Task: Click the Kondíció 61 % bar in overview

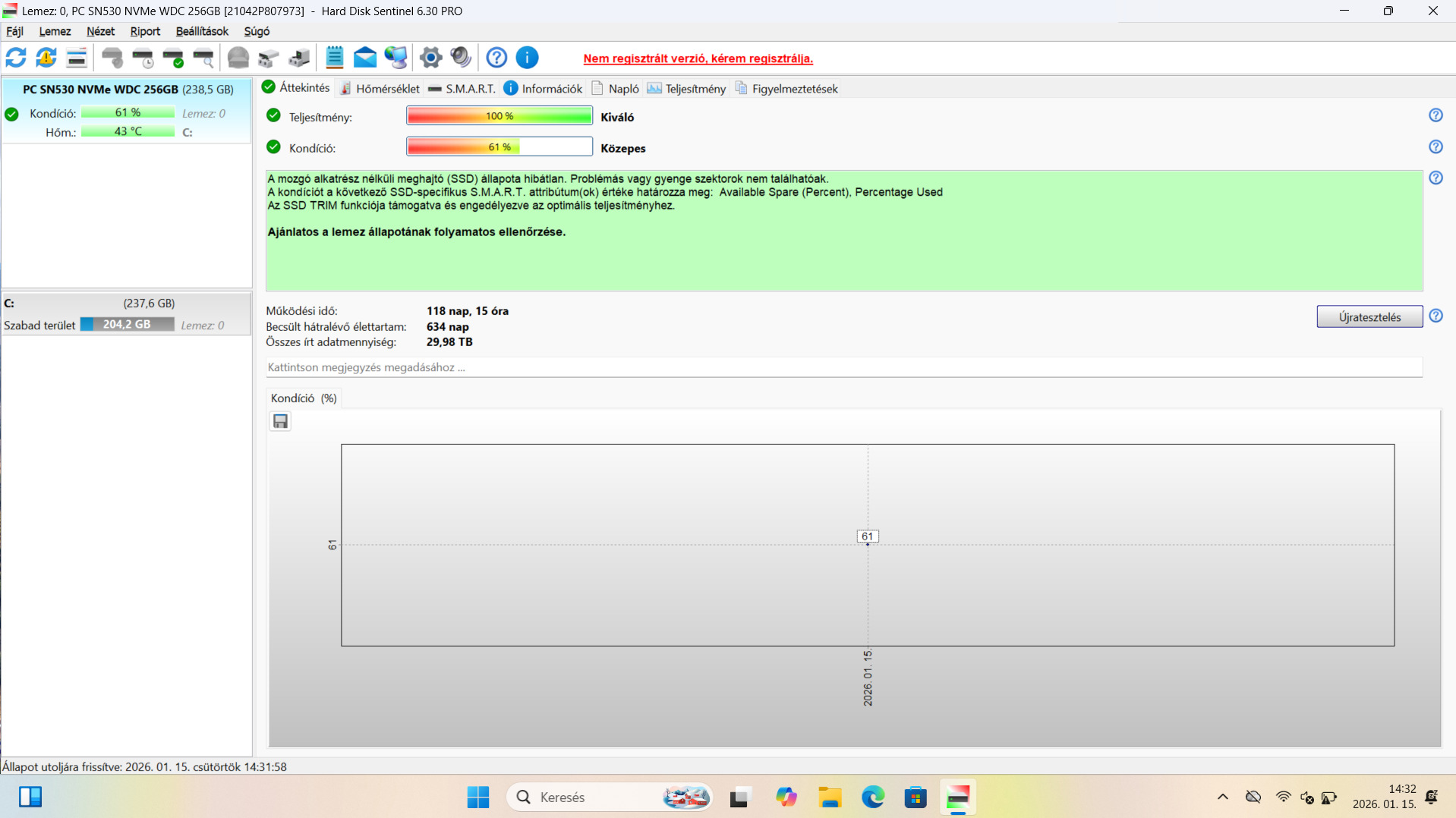Action: [500, 147]
